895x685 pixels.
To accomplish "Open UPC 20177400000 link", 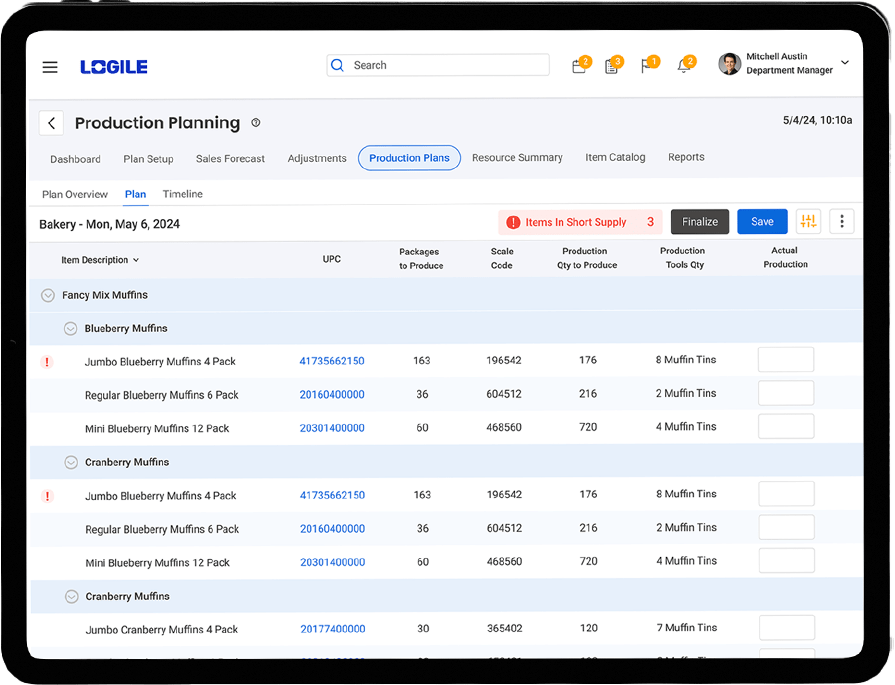I will pos(333,629).
